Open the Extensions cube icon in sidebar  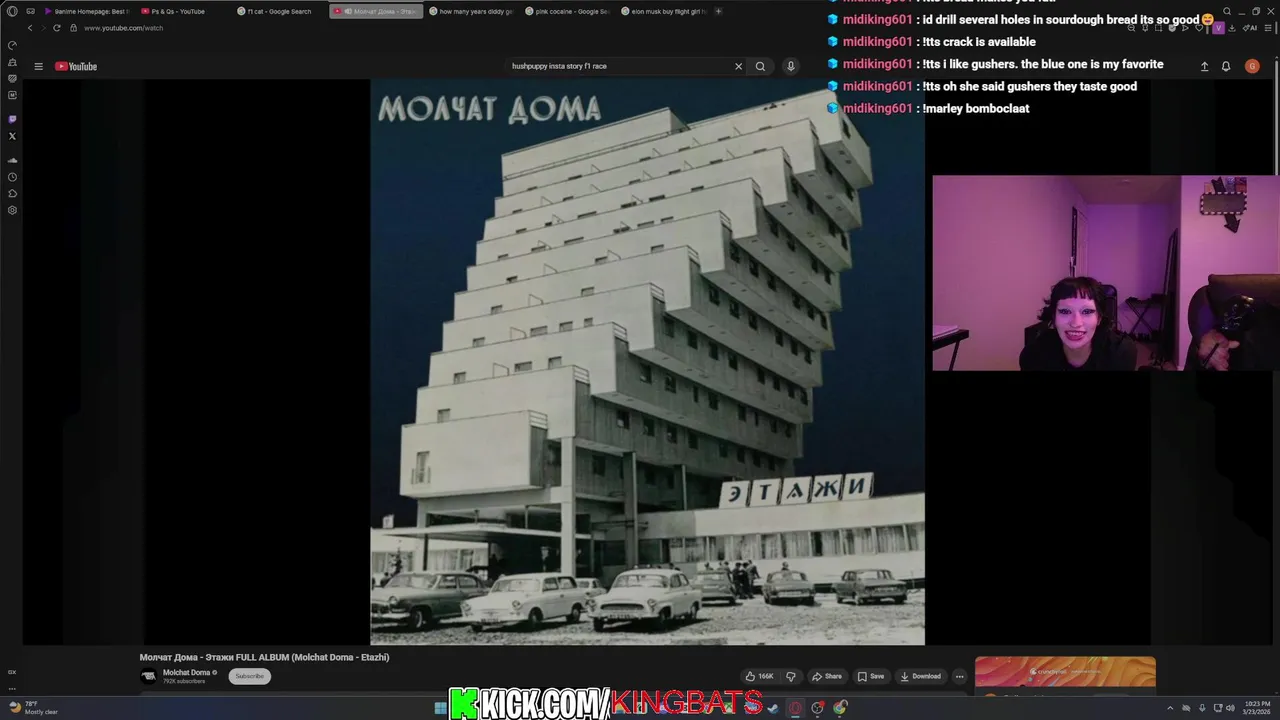[x=12, y=194]
